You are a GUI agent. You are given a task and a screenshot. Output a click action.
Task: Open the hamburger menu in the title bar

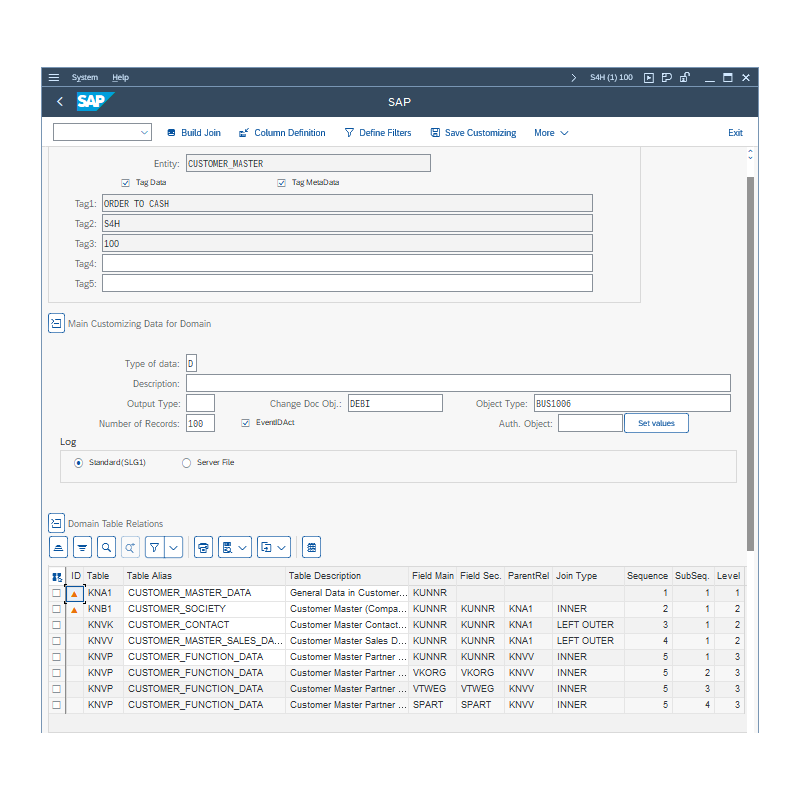tap(54, 78)
